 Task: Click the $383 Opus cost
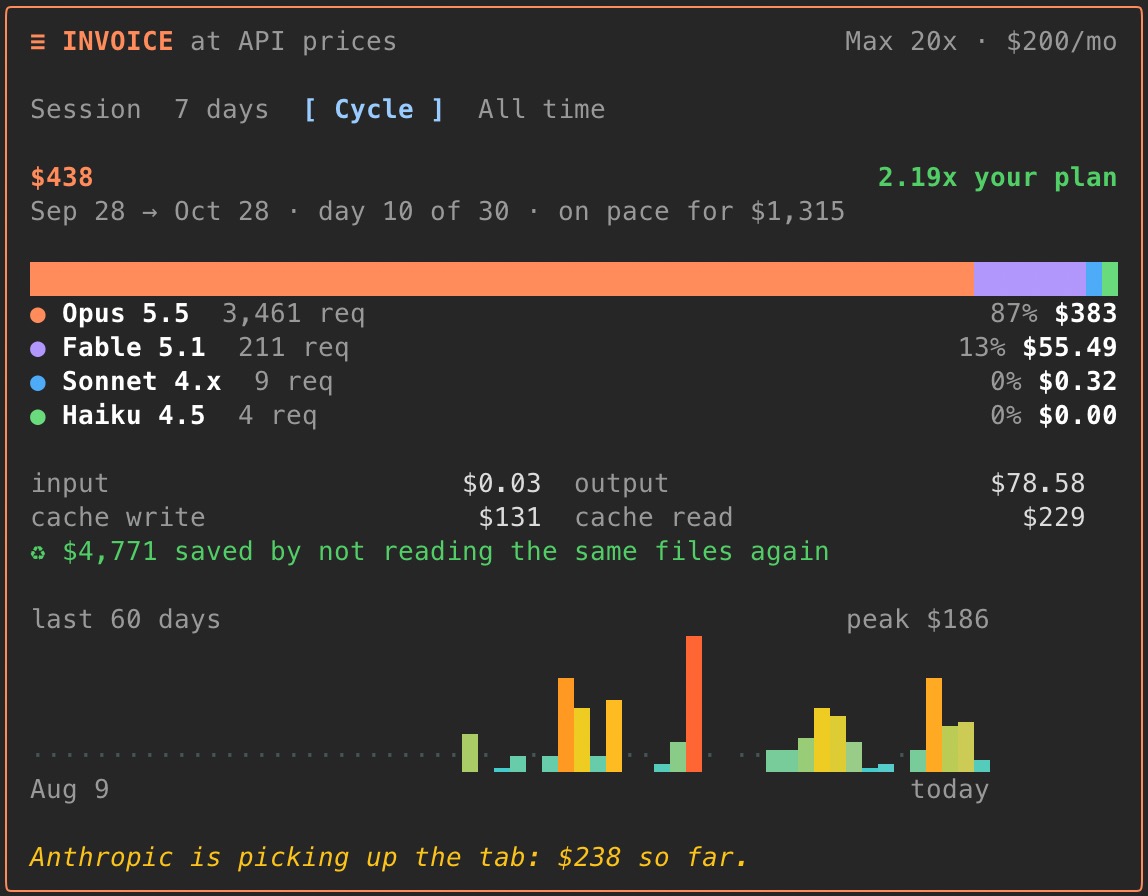(x=1086, y=313)
